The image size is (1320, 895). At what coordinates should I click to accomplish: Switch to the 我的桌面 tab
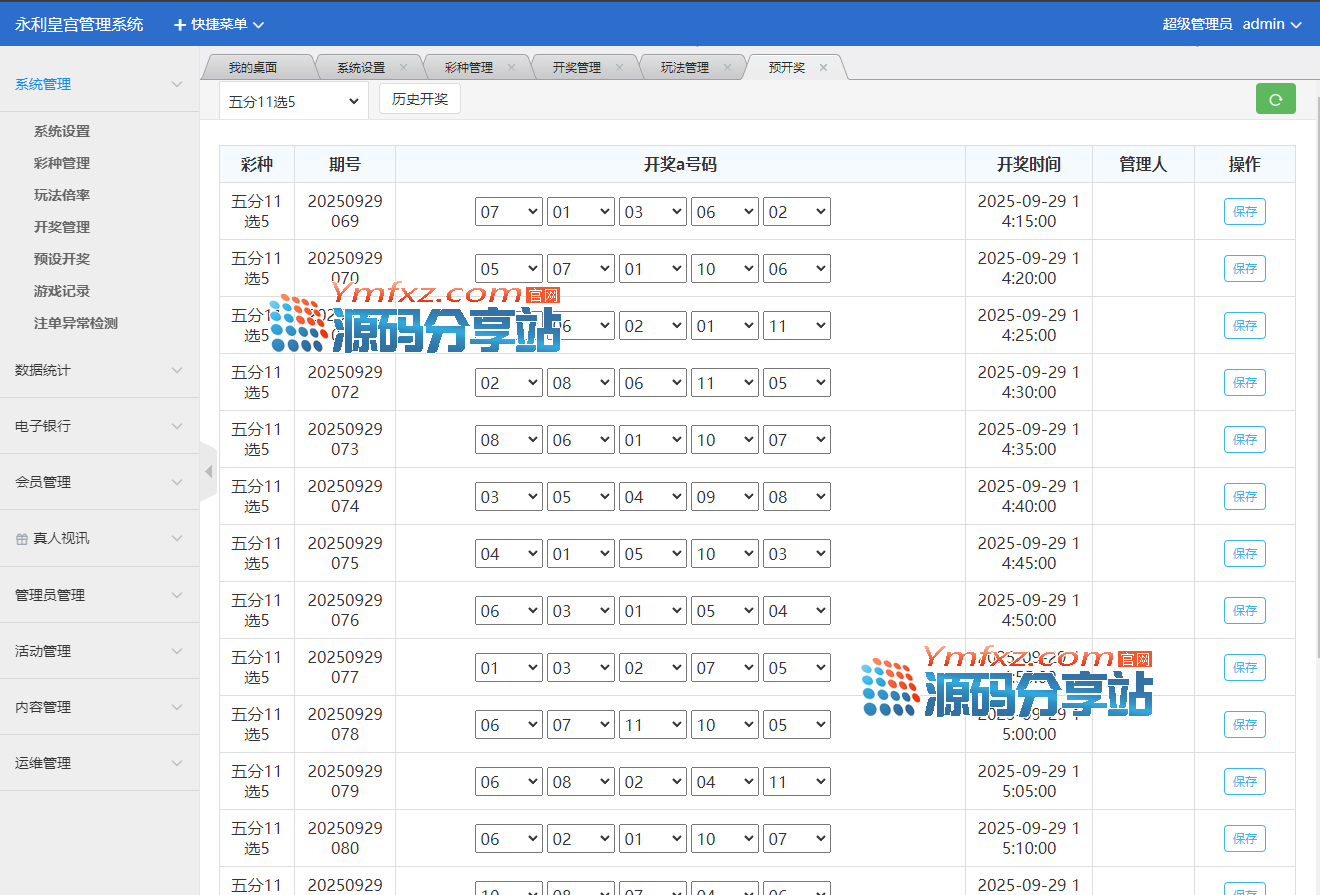[x=252, y=68]
